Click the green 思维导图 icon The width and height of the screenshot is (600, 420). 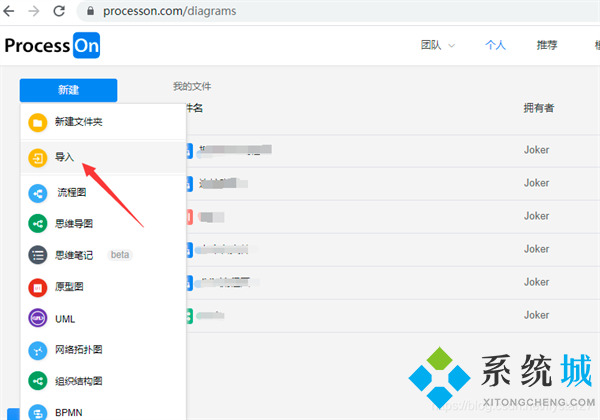pos(38,224)
